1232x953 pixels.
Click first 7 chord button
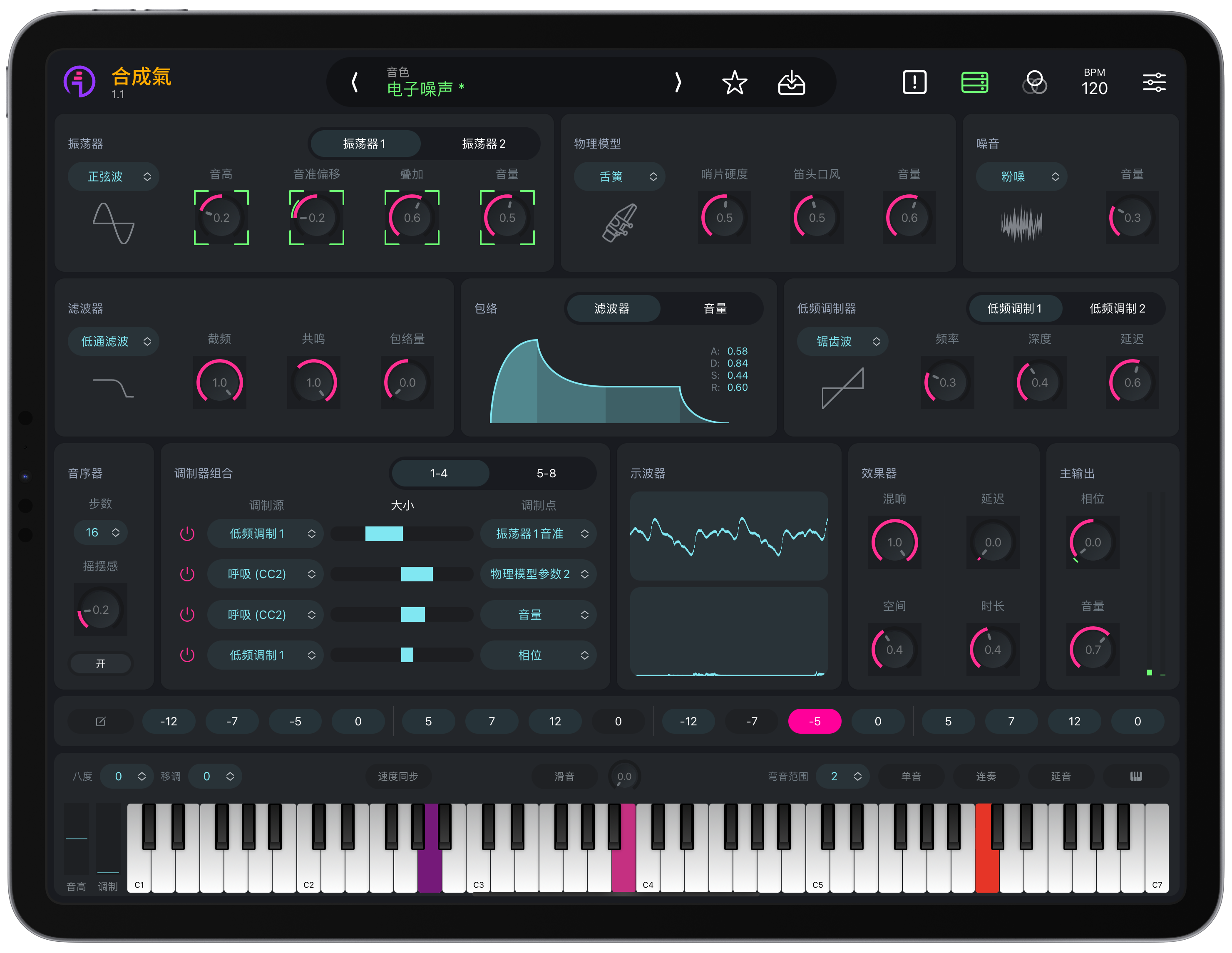point(491,721)
